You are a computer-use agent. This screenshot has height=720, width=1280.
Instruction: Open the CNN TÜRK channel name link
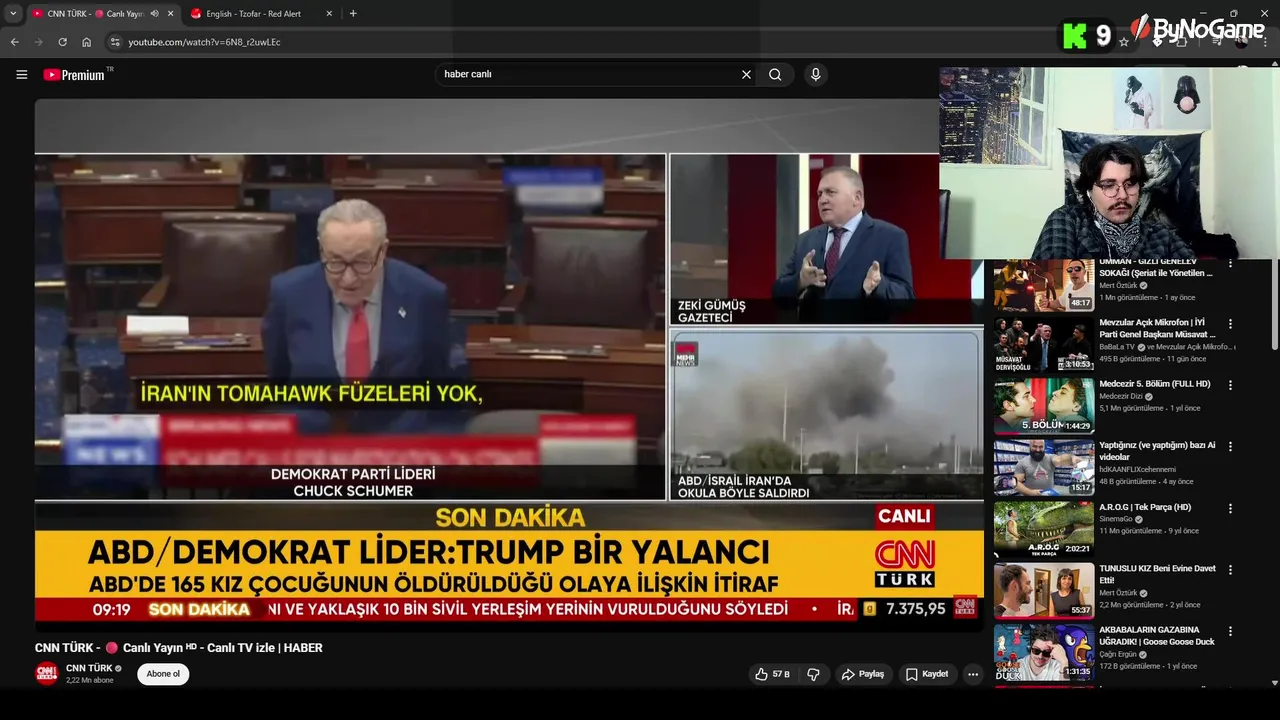(x=89, y=668)
